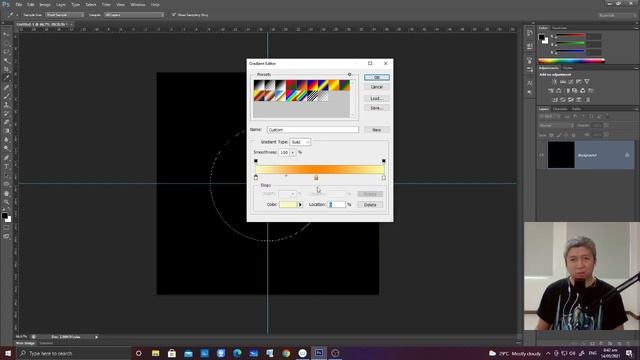Open File Explorer from the taskbar
Screen dimensions: 640x360
click(x=156, y=353)
